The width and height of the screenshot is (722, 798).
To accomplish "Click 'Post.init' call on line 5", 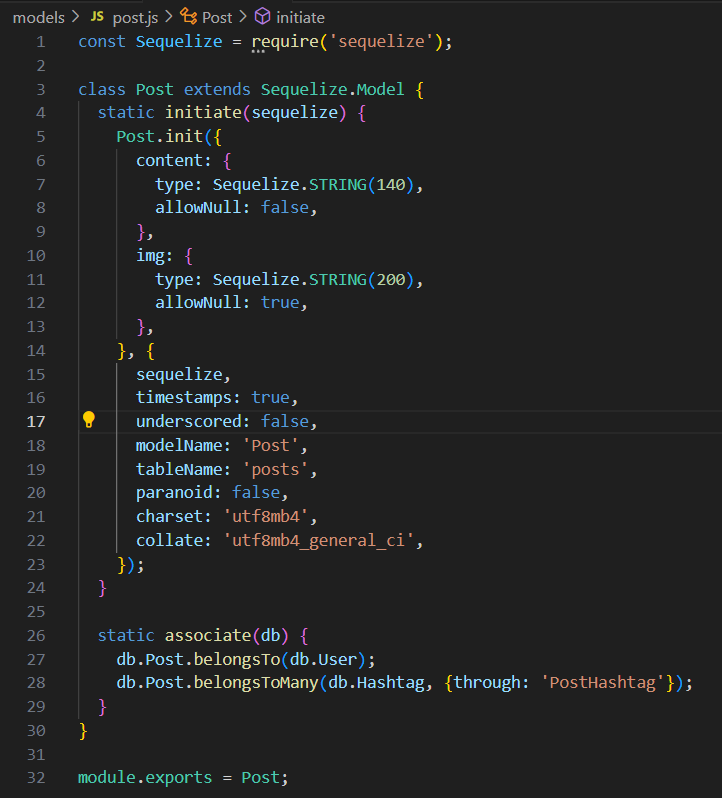I will click(160, 136).
